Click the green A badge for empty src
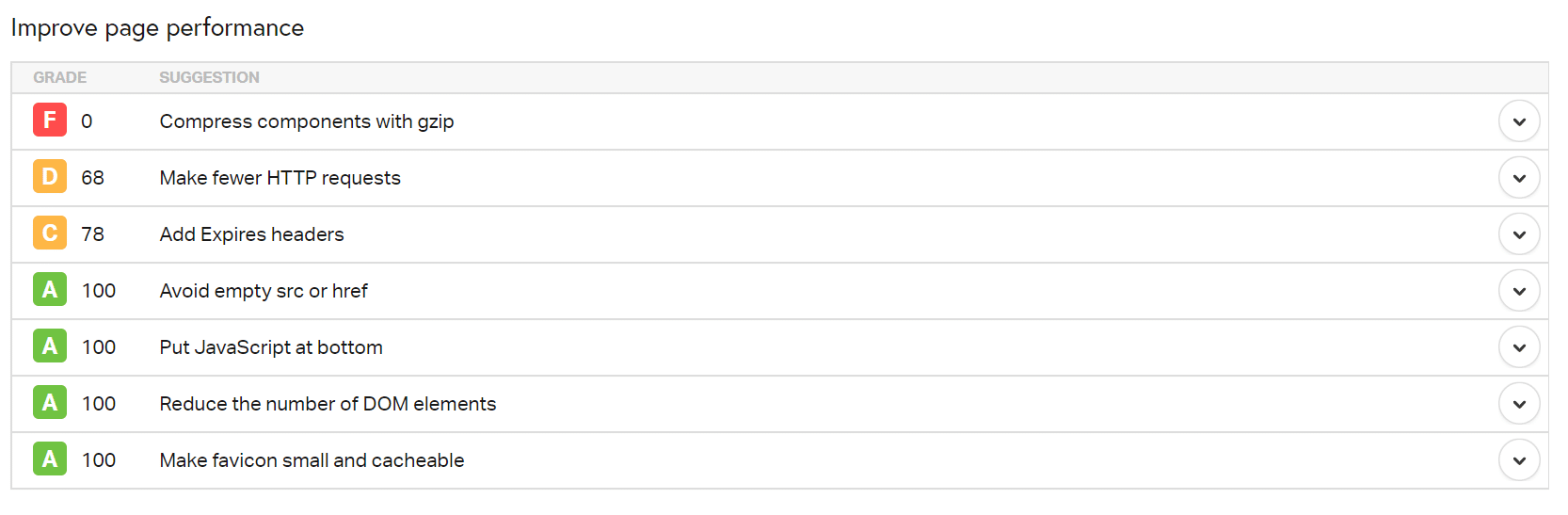Screen dimensions: 1568x515 coord(50,290)
